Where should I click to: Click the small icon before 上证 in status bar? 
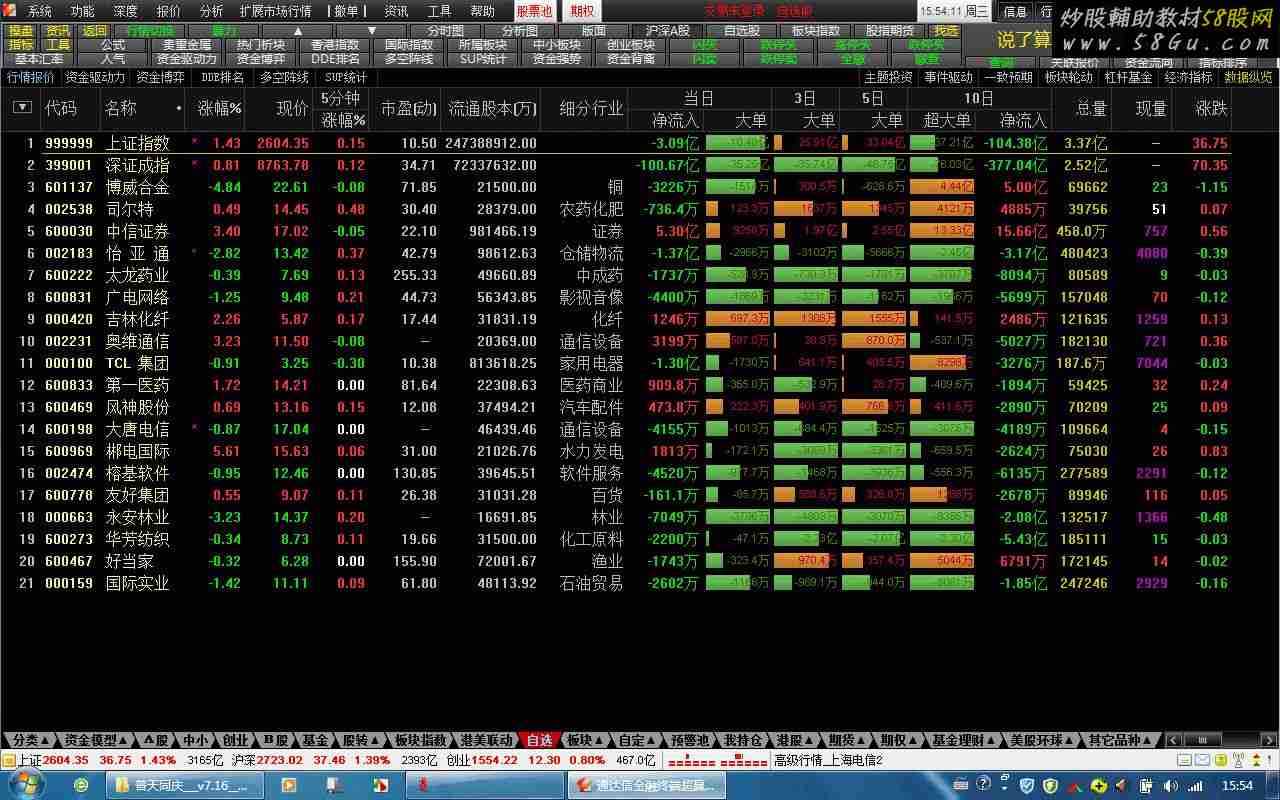[x=9, y=760]
